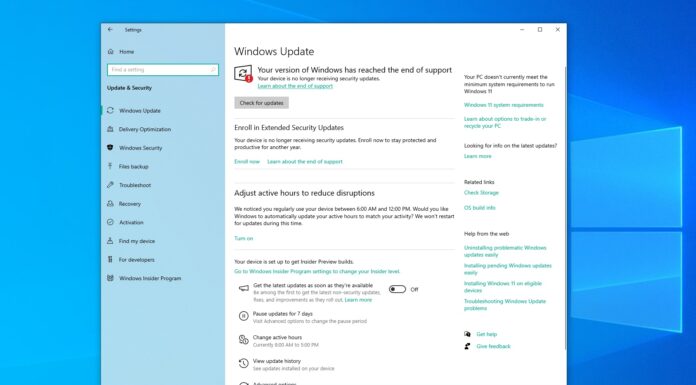Click Learn more link under latest updates toggle
This screenshot has height=385, width=696.
point(358,300)
